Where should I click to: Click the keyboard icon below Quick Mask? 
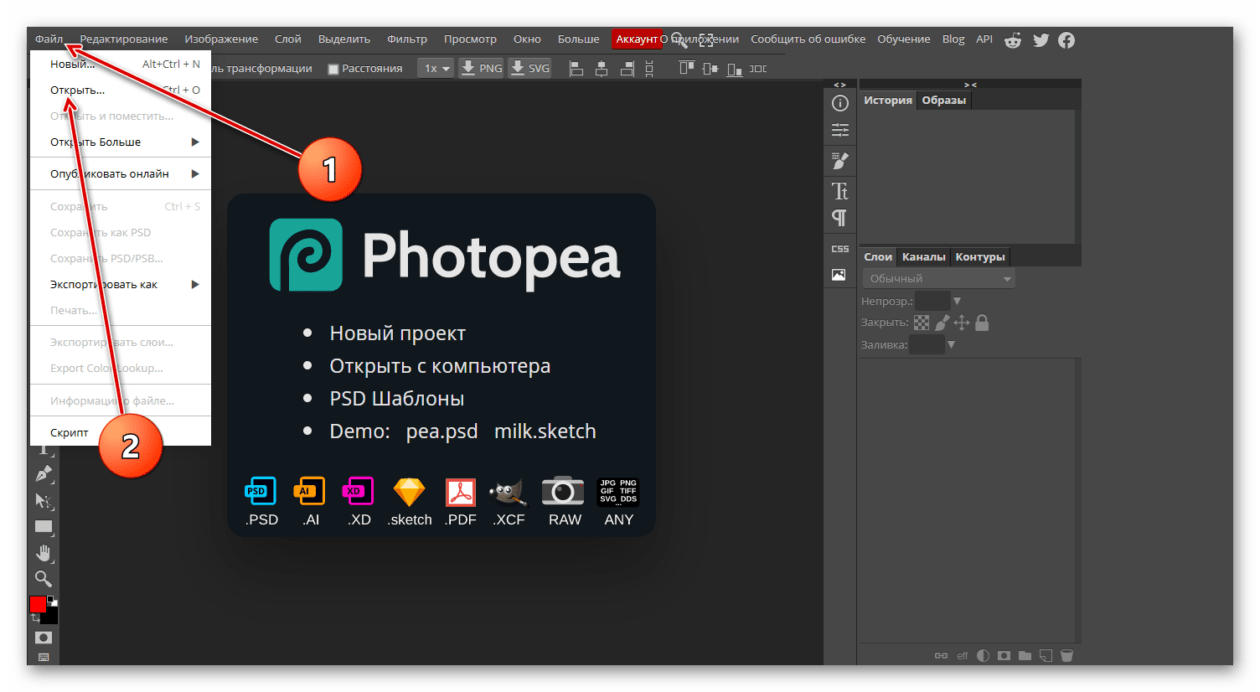click(43, 657)
